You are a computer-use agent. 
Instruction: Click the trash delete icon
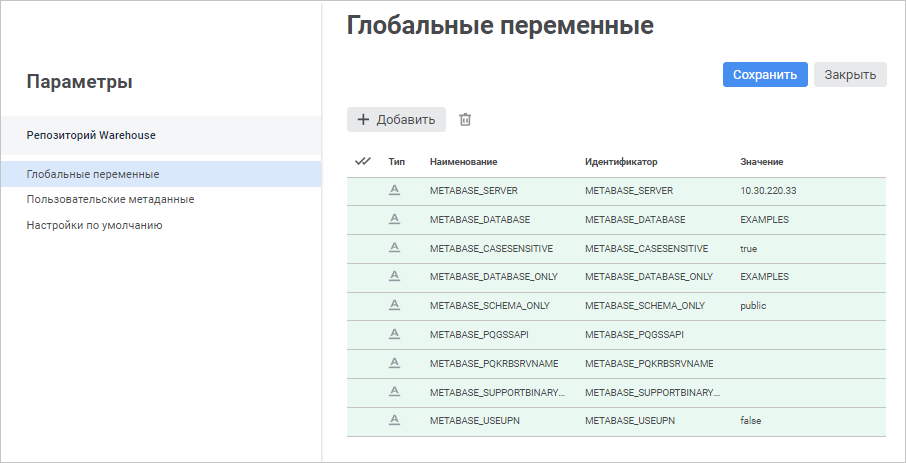coord(465,120)
